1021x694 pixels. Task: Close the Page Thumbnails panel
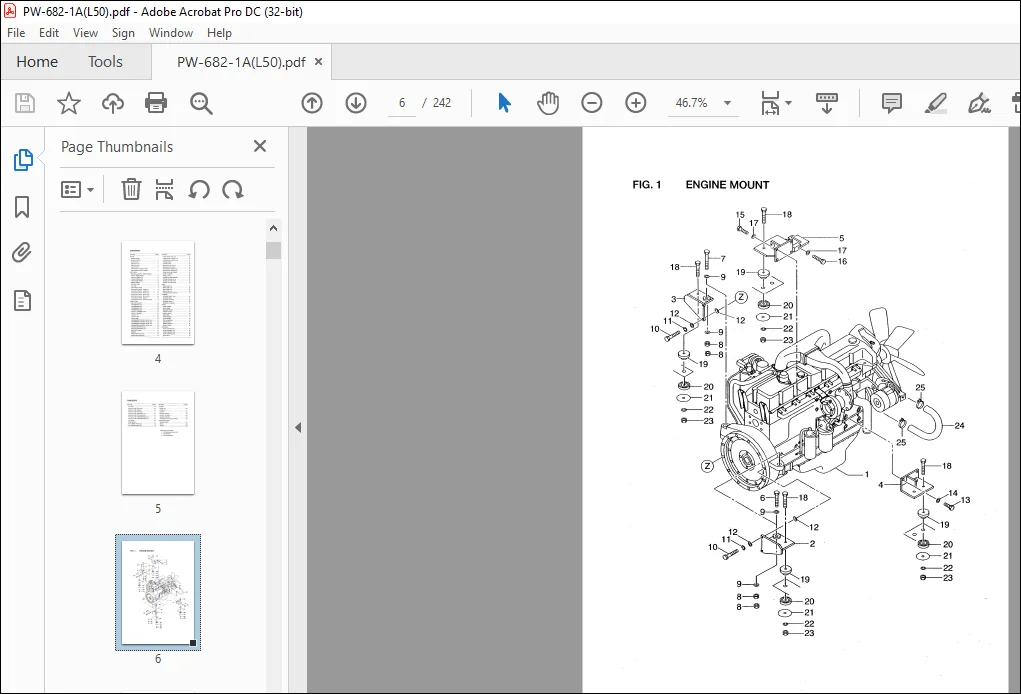tap(260, 146)
